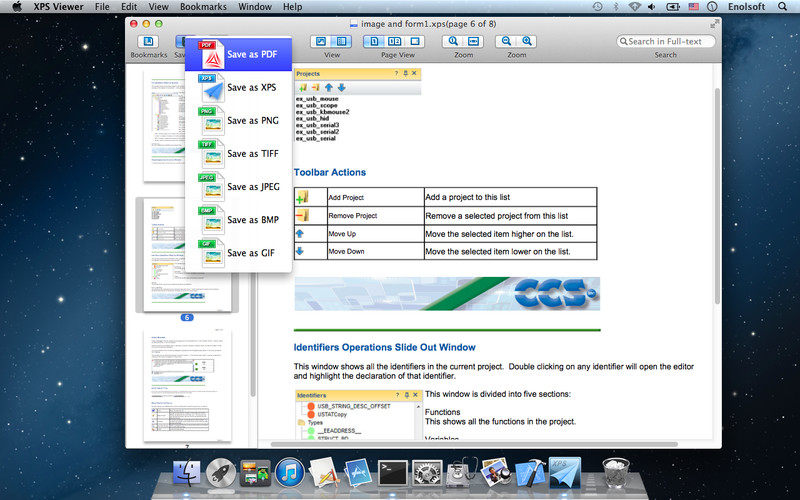Focus the Search in Full-text field
The width and height of the screenshot is (800, 500).
point(666,41)
